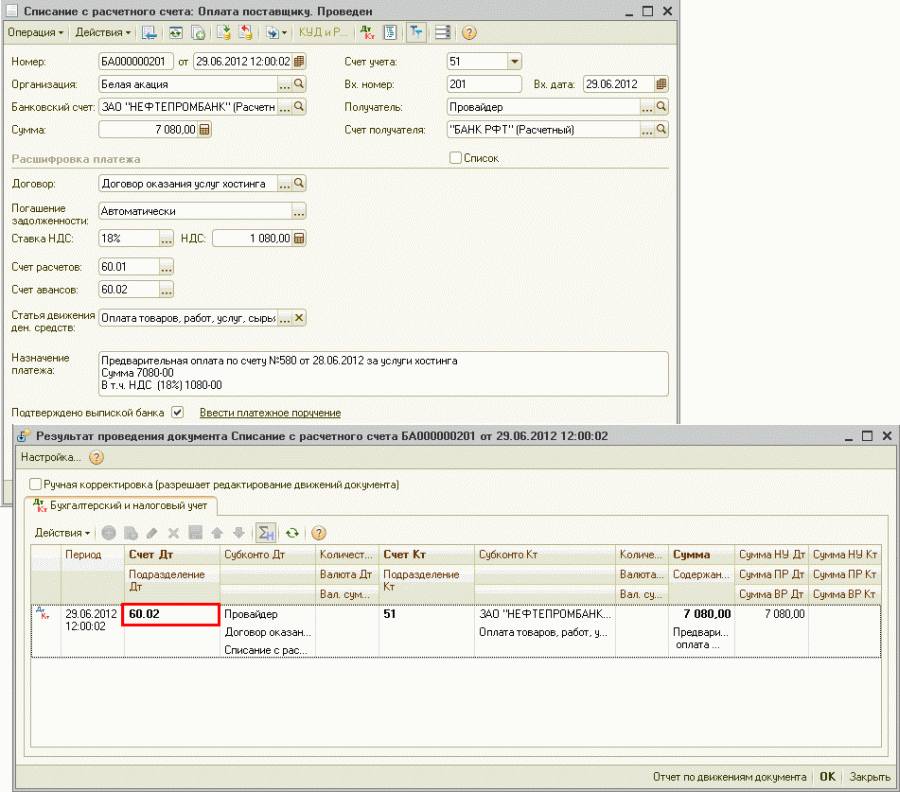Open the date picker next to document date
Screen dimensions: 900x792
pyautogui.click(x=298, y=61)
